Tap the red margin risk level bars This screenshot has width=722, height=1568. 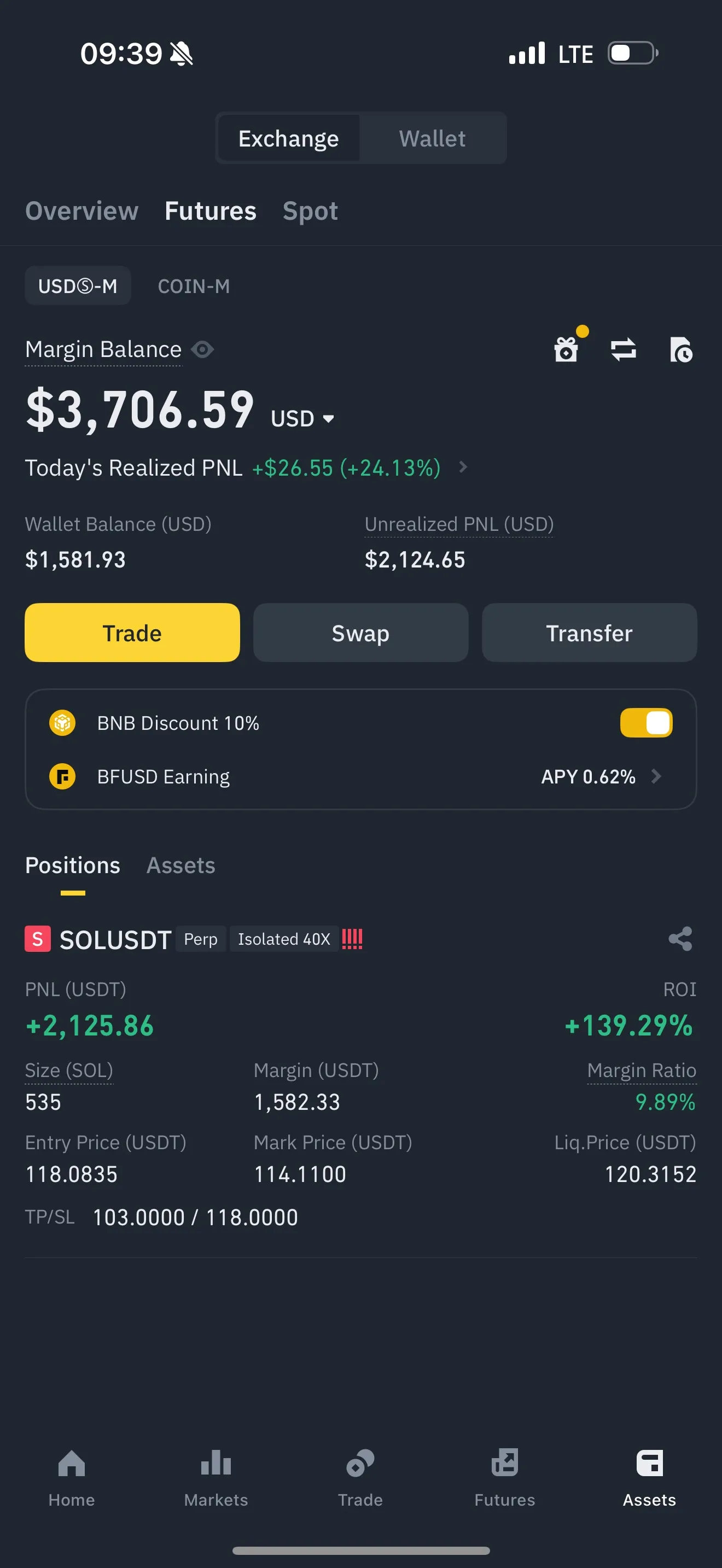click(352, 939)
